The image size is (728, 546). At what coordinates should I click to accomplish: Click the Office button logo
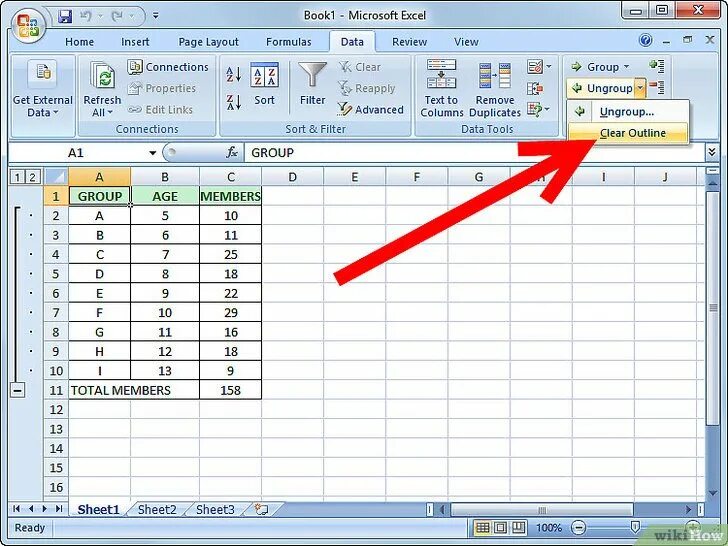[28, 26]
